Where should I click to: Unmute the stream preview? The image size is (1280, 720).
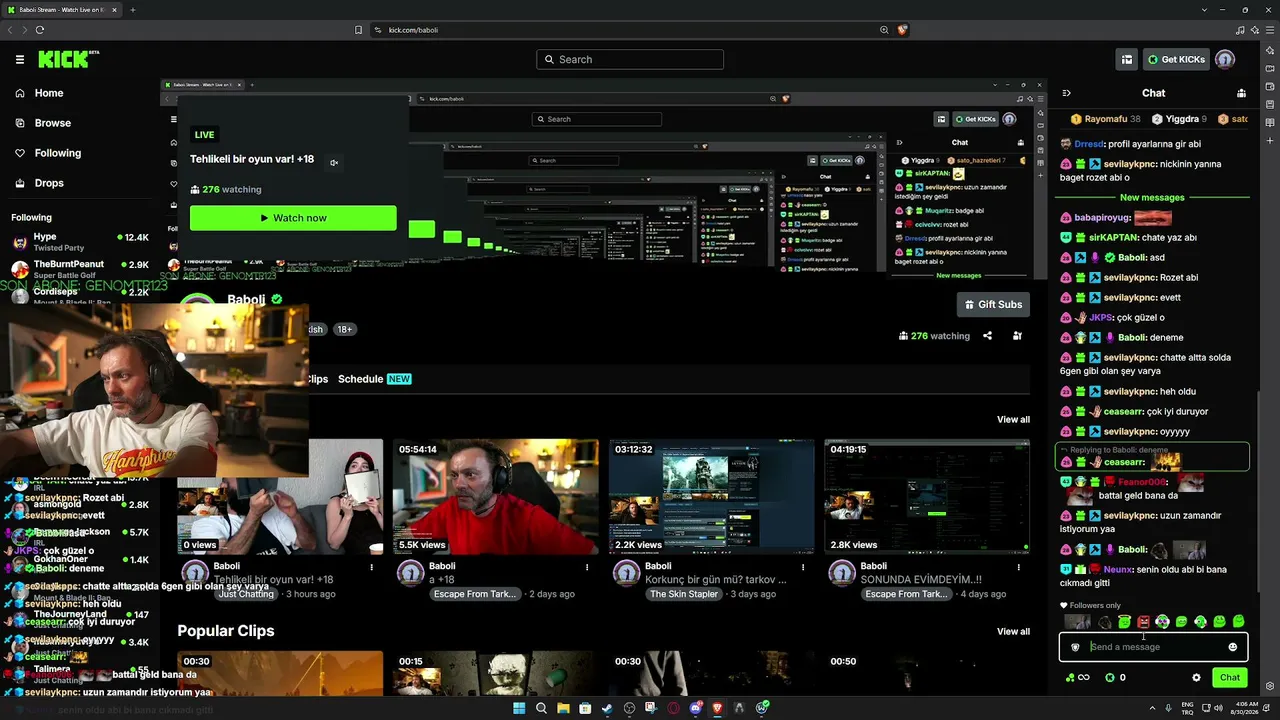334,163
